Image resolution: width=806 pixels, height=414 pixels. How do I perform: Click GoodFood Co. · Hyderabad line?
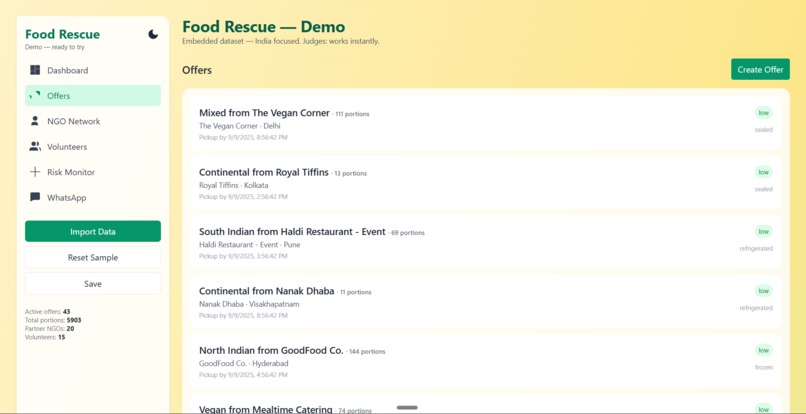pos(244,363)
